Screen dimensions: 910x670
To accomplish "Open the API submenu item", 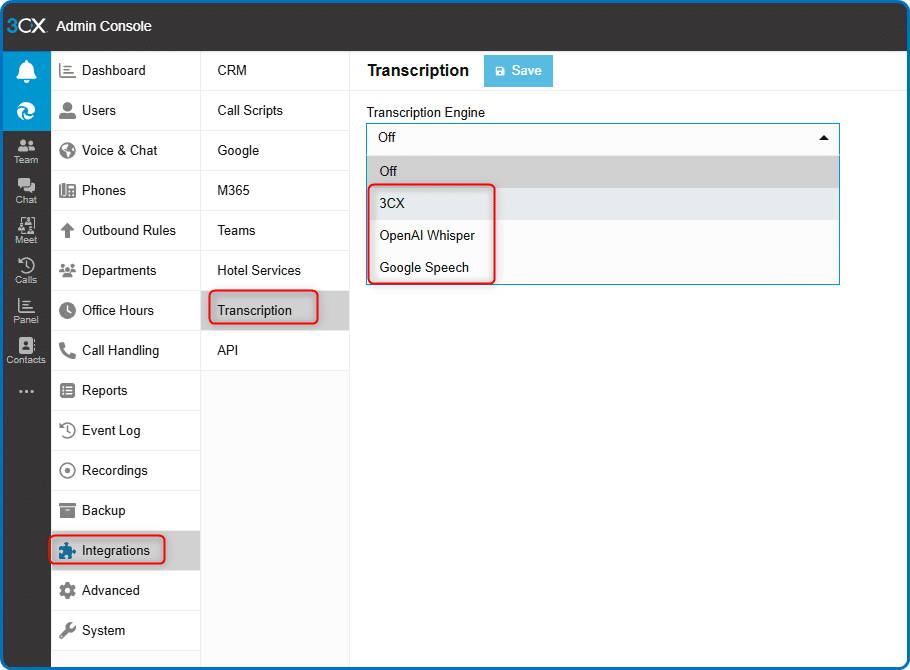I will pos(275,351).
